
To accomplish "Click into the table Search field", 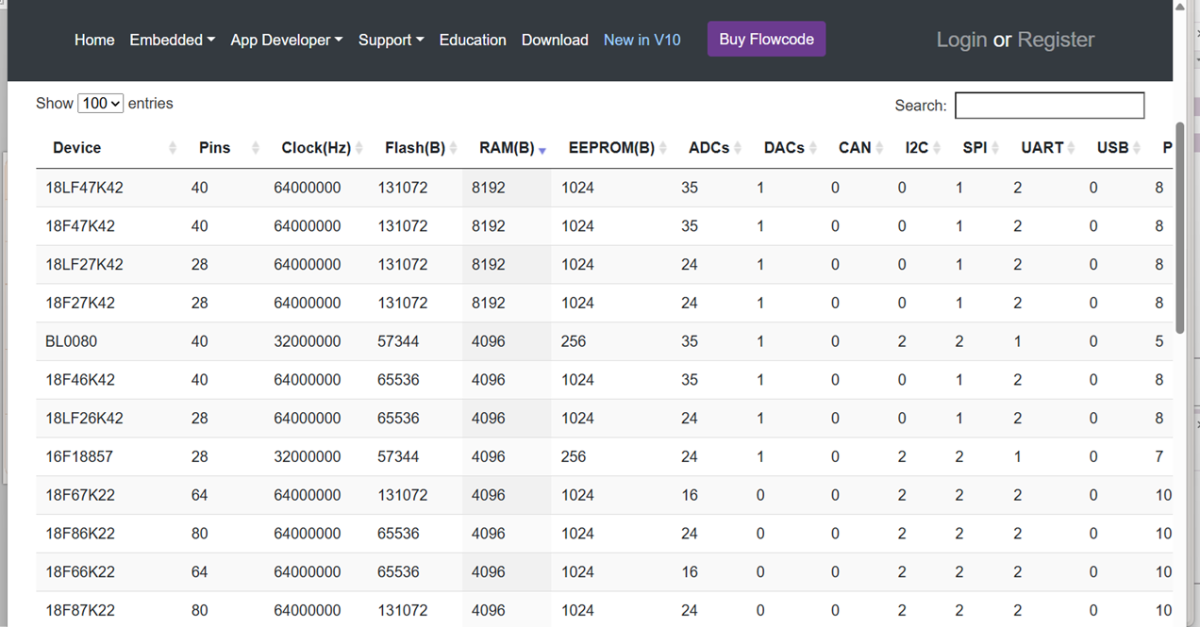I will point(1049,105).
